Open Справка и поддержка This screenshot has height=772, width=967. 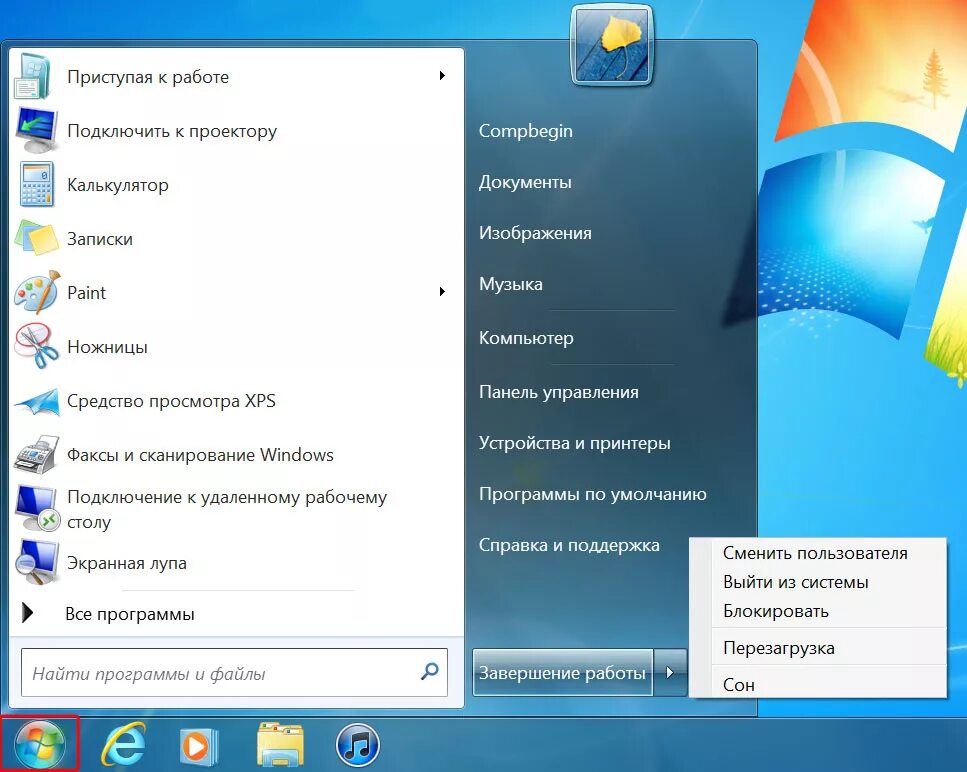(x=569, y=545)
